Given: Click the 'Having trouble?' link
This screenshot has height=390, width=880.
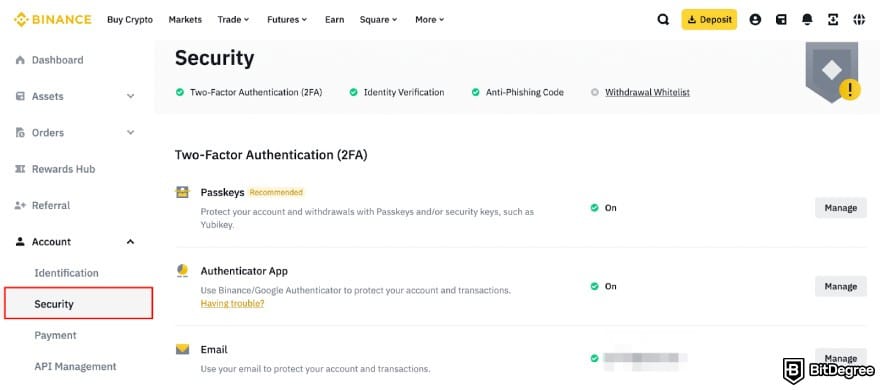Looking at the screenshot, I should 232,304.
